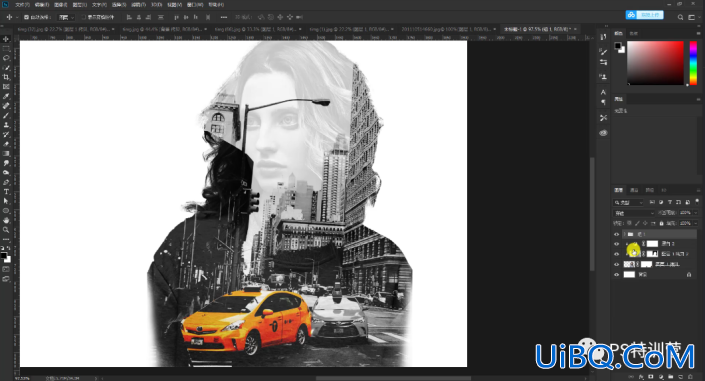
Task: Click the Add layer style fx icon
Action: click(x=641, y=377)
